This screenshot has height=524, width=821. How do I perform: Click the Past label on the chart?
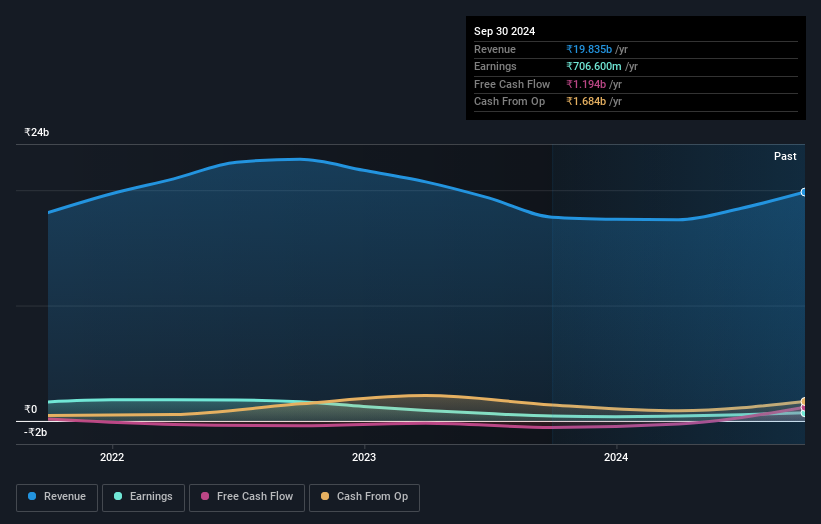coord(785,156)
